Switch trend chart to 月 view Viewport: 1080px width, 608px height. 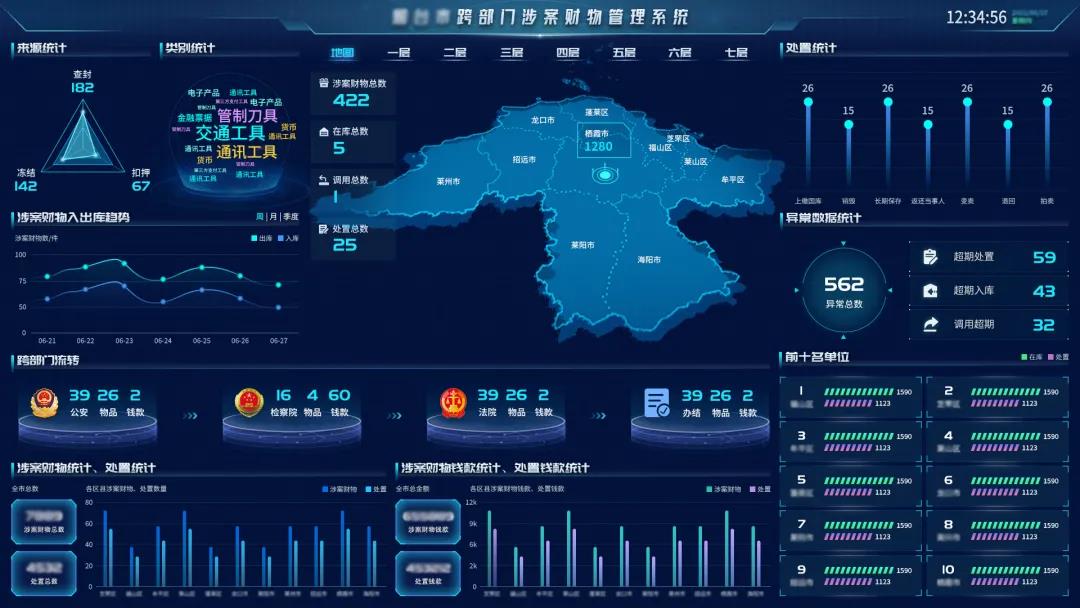click(273, 216)
